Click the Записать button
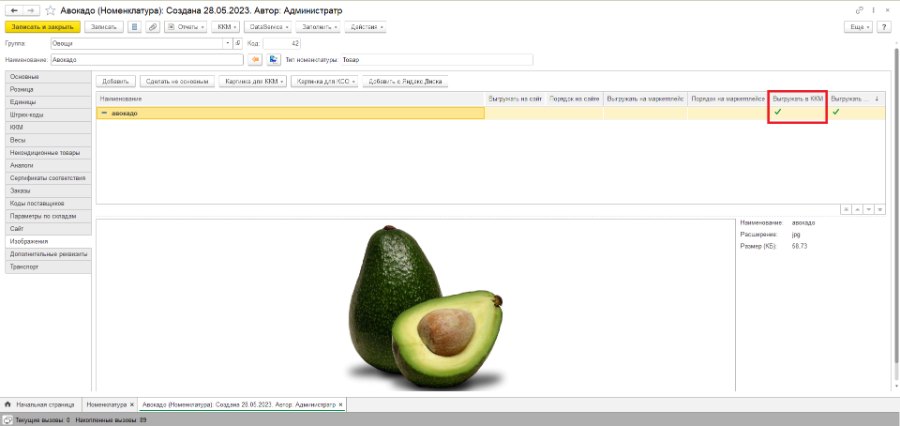 click(104, 27)
